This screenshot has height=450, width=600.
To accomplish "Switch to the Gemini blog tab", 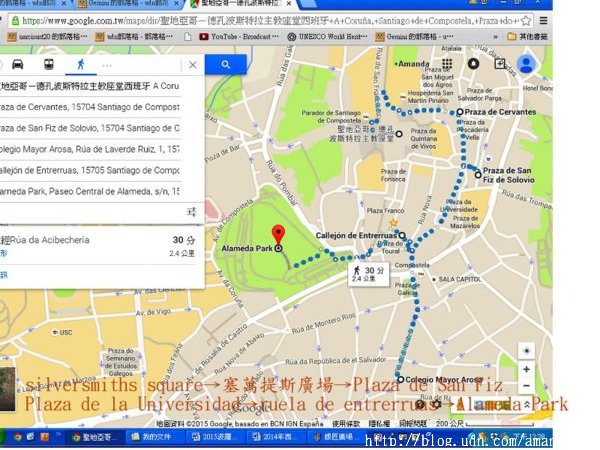I will point(128,3).
